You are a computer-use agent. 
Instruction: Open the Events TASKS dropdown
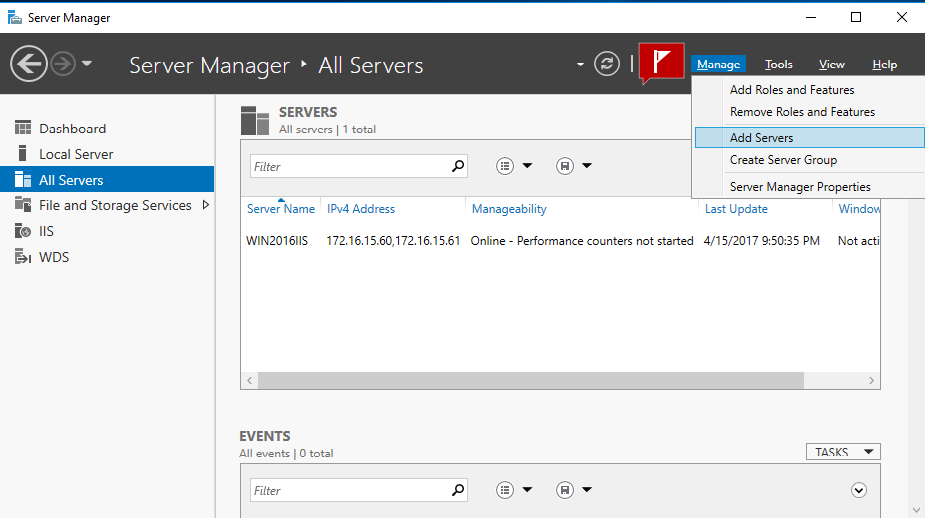click(x=843, y=451)
